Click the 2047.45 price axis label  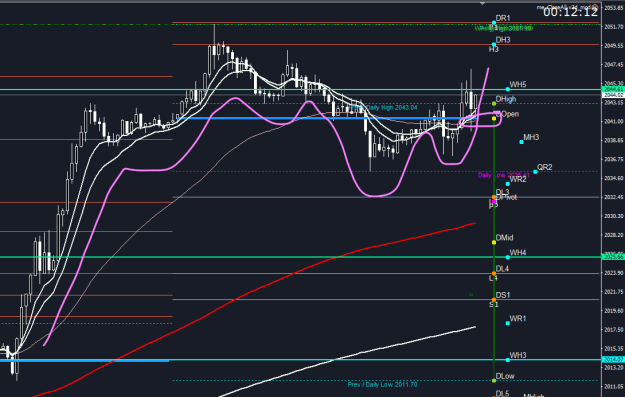click(x=614, y=65)
